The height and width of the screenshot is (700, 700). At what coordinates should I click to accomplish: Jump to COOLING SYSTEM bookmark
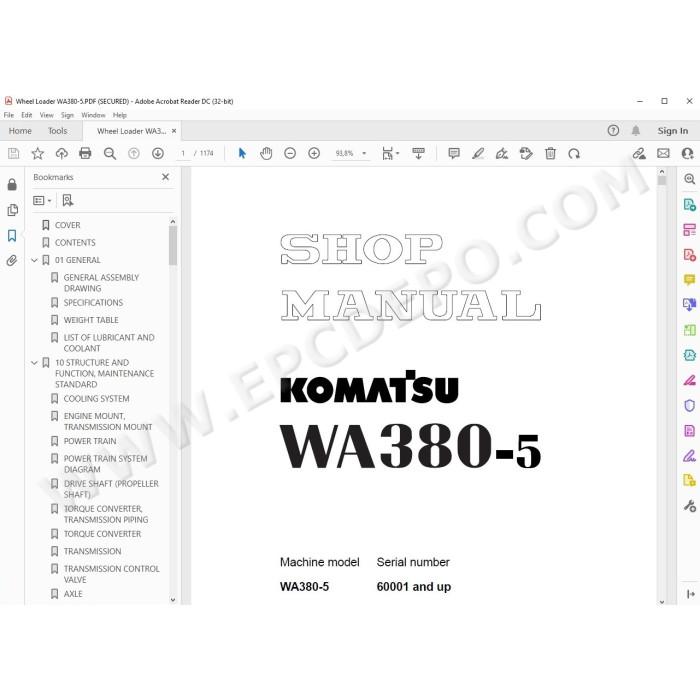(96, 399)
